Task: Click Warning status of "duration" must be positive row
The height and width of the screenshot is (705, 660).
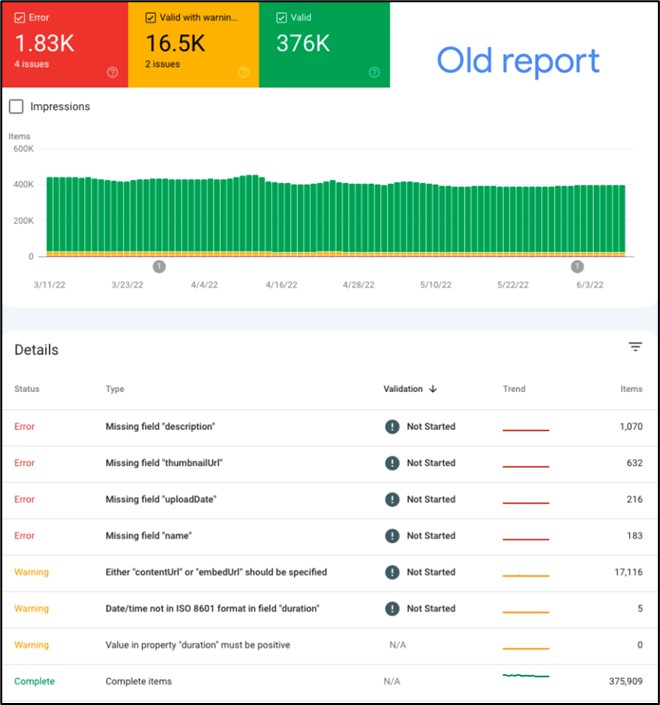Action: pos(31,645)
